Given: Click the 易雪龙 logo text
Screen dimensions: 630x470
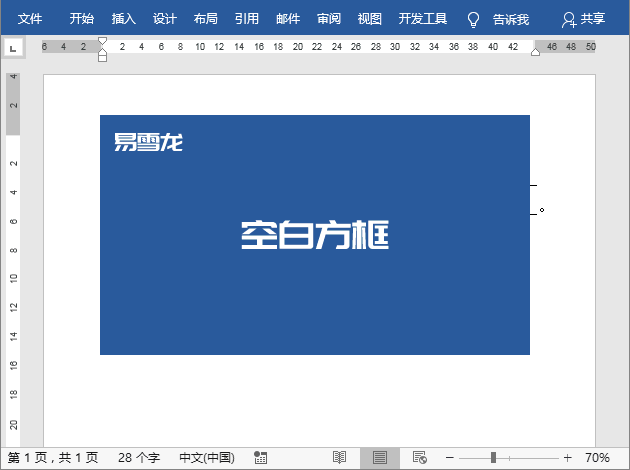Looking at the screenshot, I should pos(148,142).
